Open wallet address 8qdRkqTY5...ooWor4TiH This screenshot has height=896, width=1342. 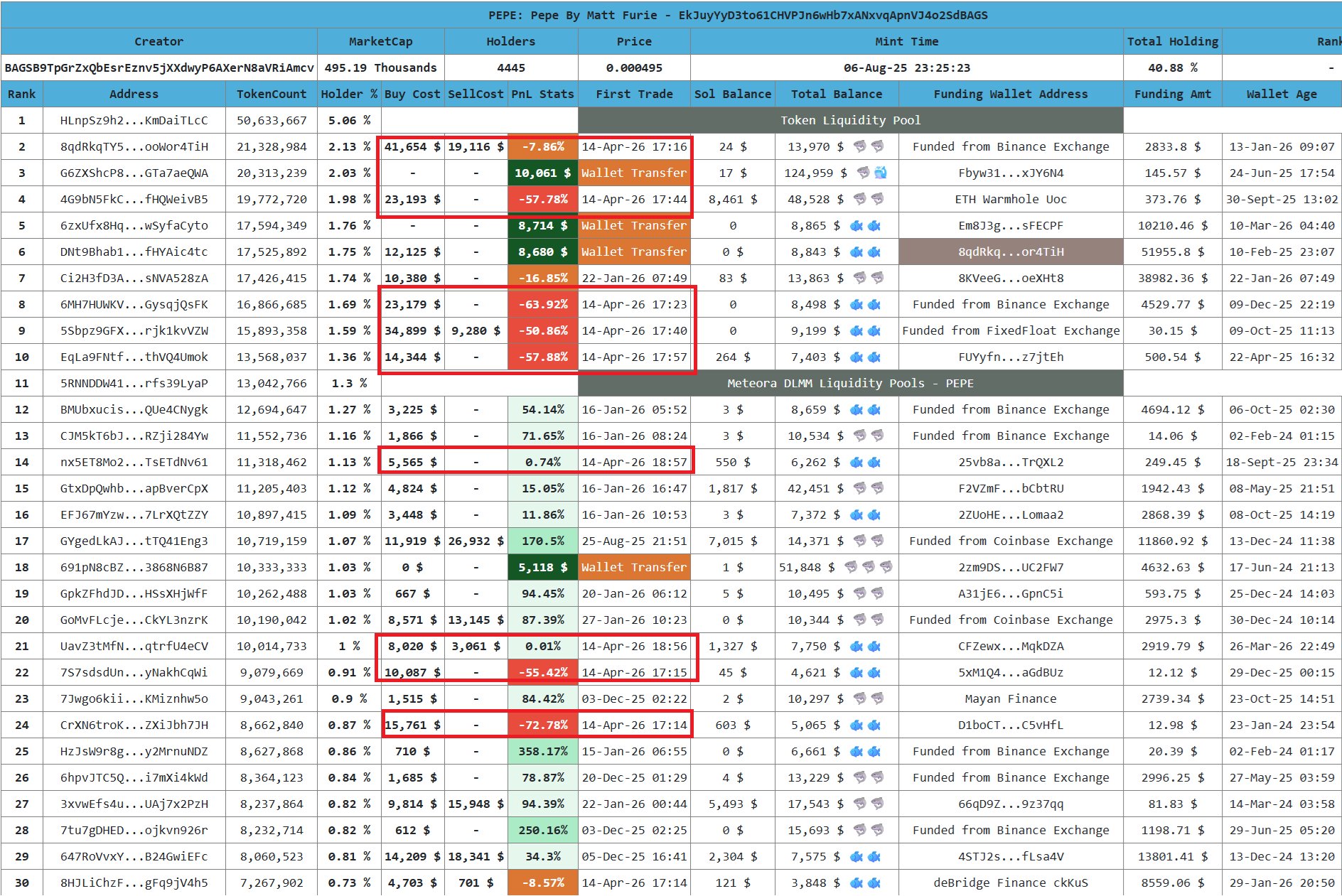[x=134, y=146]
